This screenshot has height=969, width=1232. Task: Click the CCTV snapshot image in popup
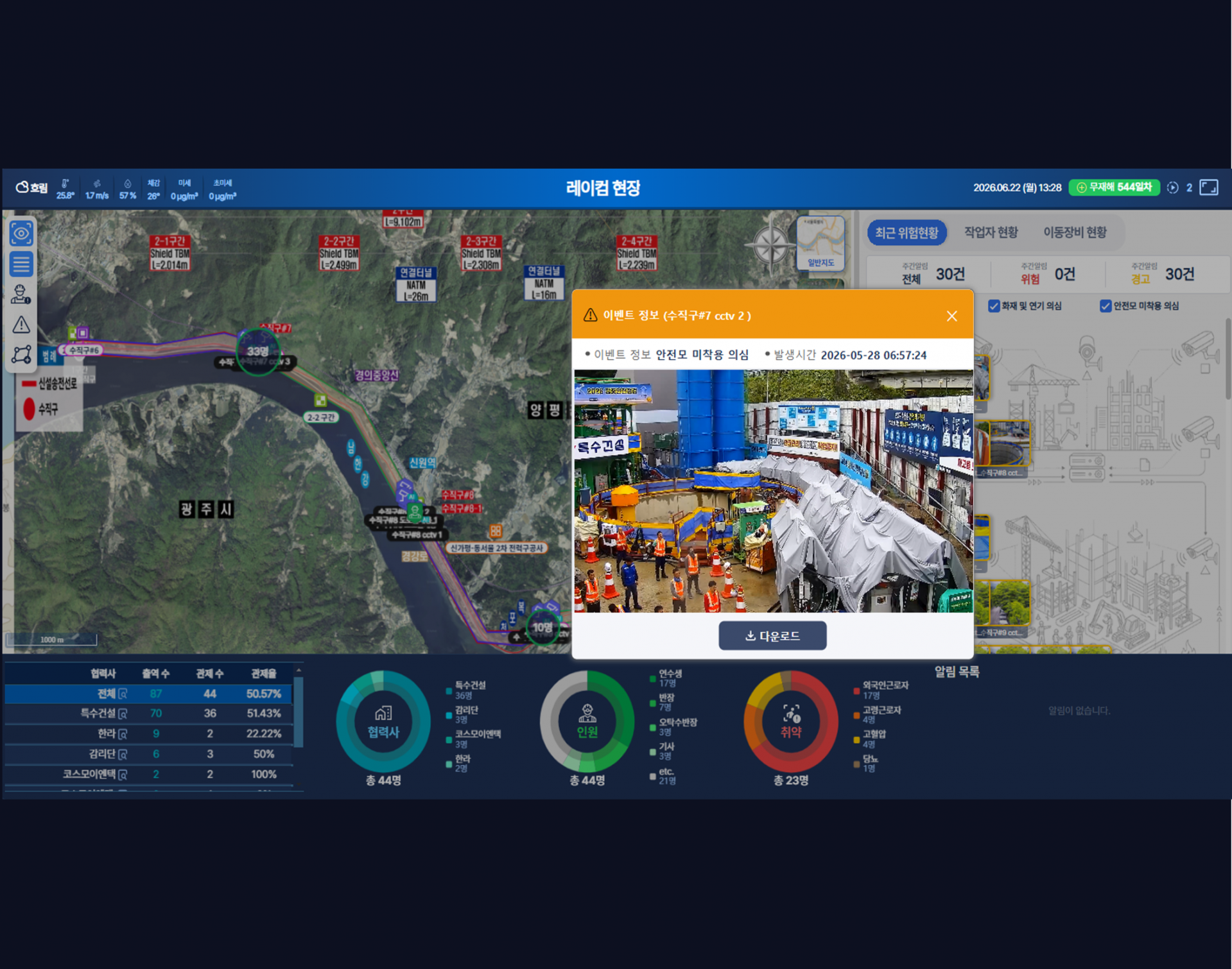(773, 491)
